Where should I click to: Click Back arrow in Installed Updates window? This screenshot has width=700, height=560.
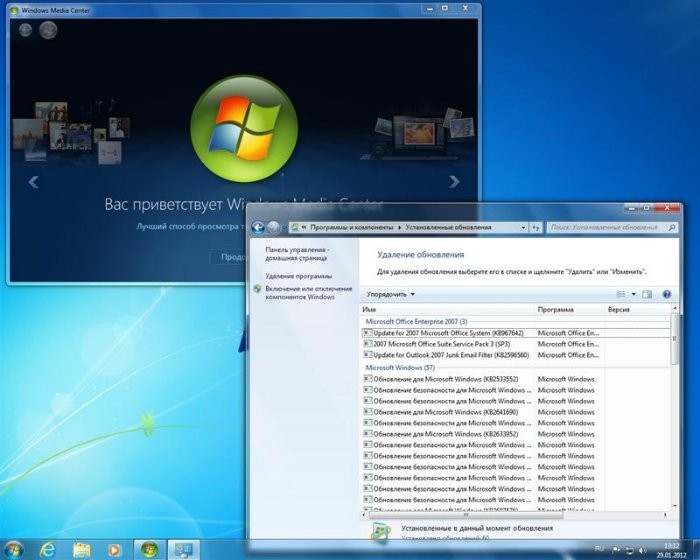pyautogui.click(x=258, y=227)
